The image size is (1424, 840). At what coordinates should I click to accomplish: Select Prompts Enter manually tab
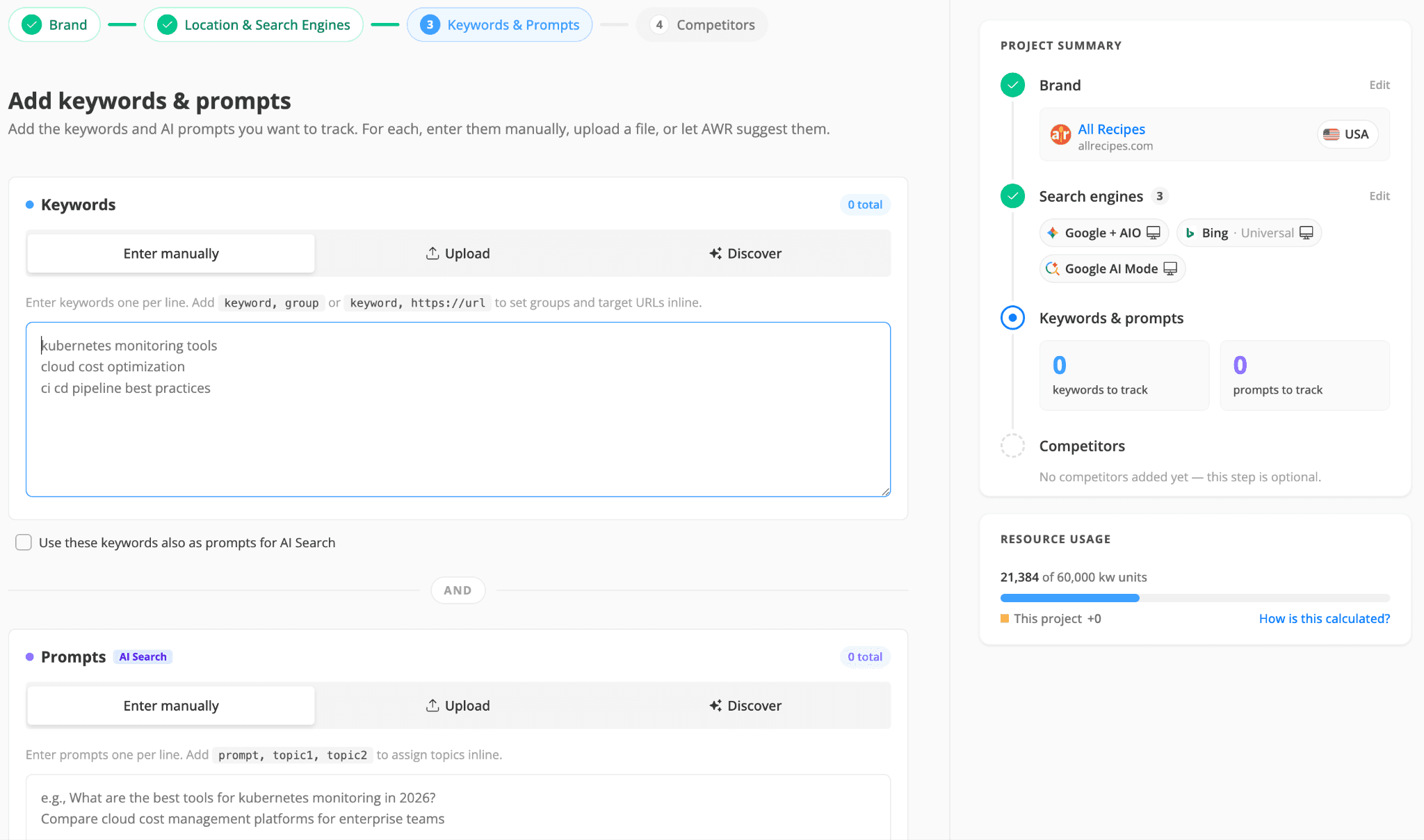[x=171, y=705]
